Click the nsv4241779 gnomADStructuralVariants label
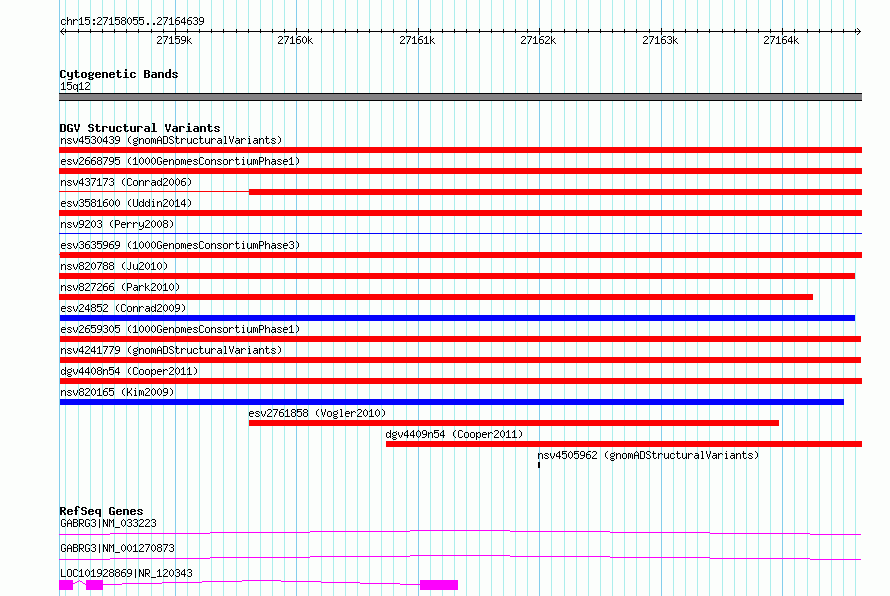This screenshot has width=890, height=596. click(x=171, y=350)
